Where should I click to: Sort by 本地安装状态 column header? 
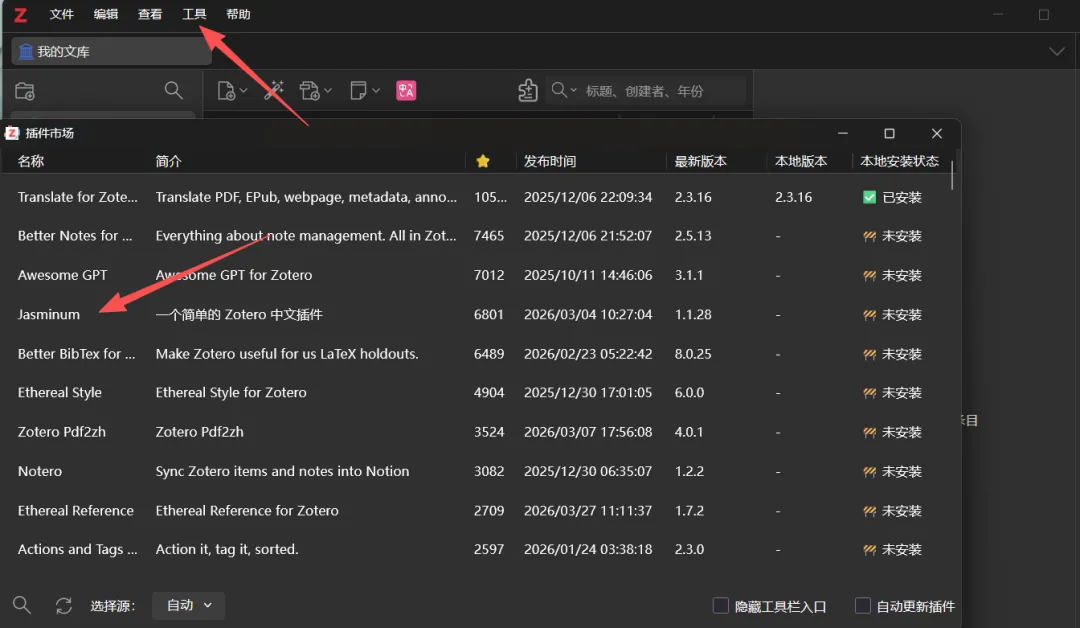[900, 161]
